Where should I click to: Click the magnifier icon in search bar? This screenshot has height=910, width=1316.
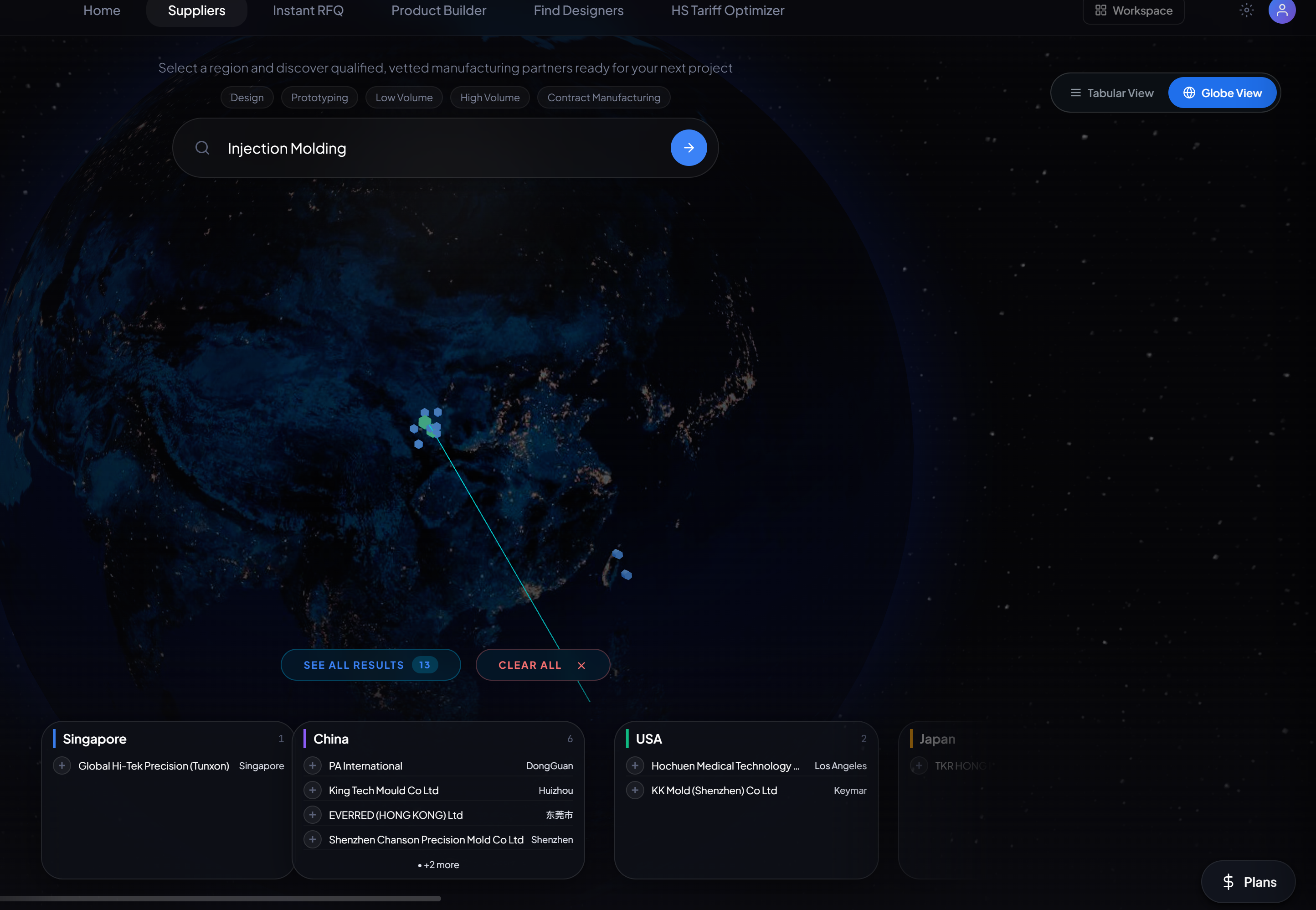pos(202,148)
